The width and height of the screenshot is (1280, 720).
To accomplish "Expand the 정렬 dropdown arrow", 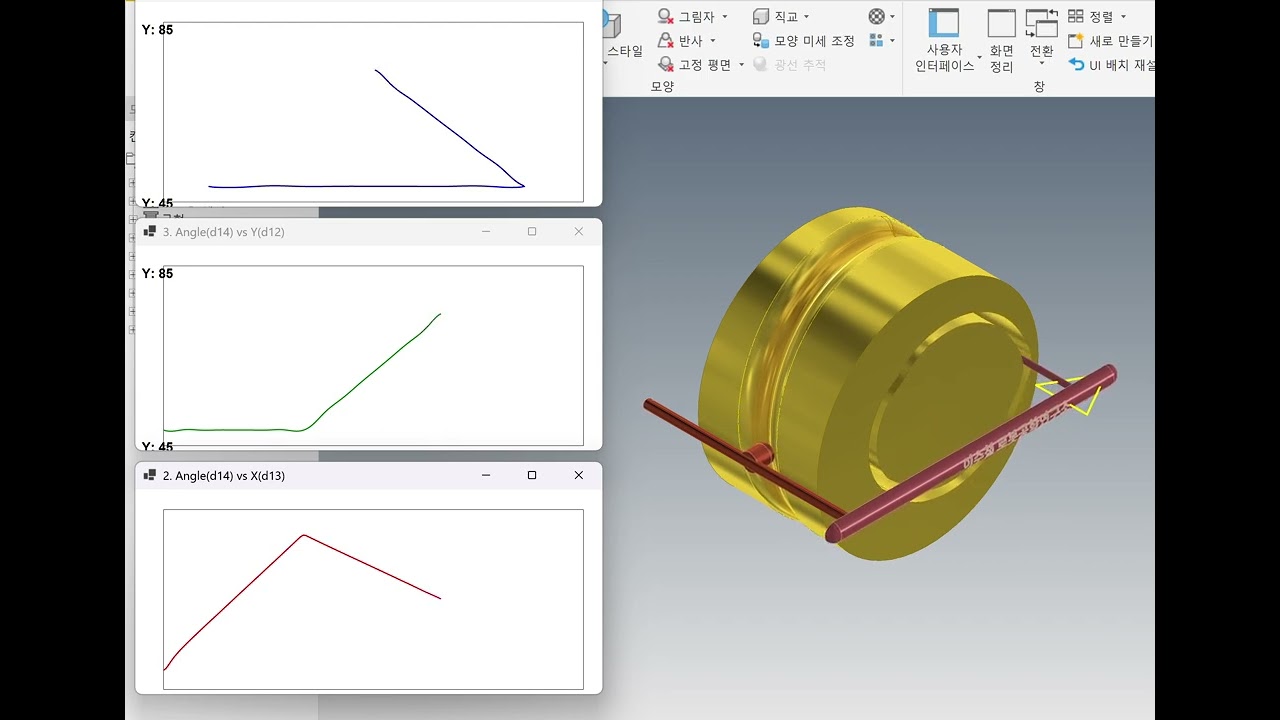I will tap(1122, 17).
